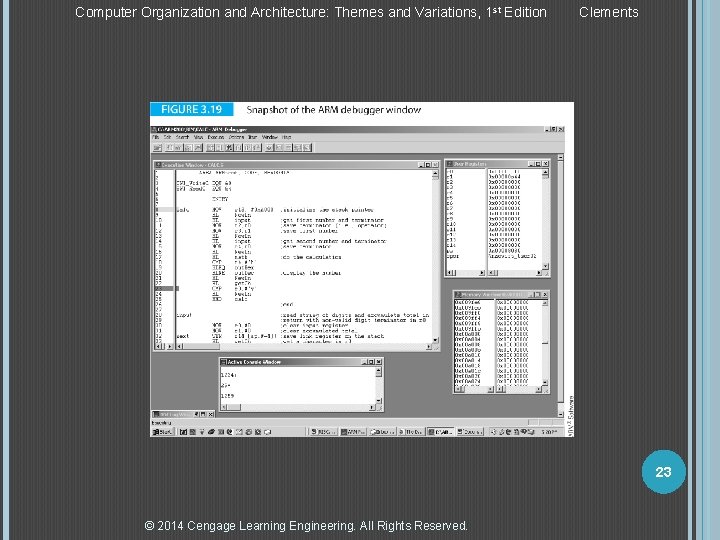This screenshot has height=540, width=720.
Task: Click the down arrow of the Execution Window's vertical scrollbar
Action: (435, 340)
